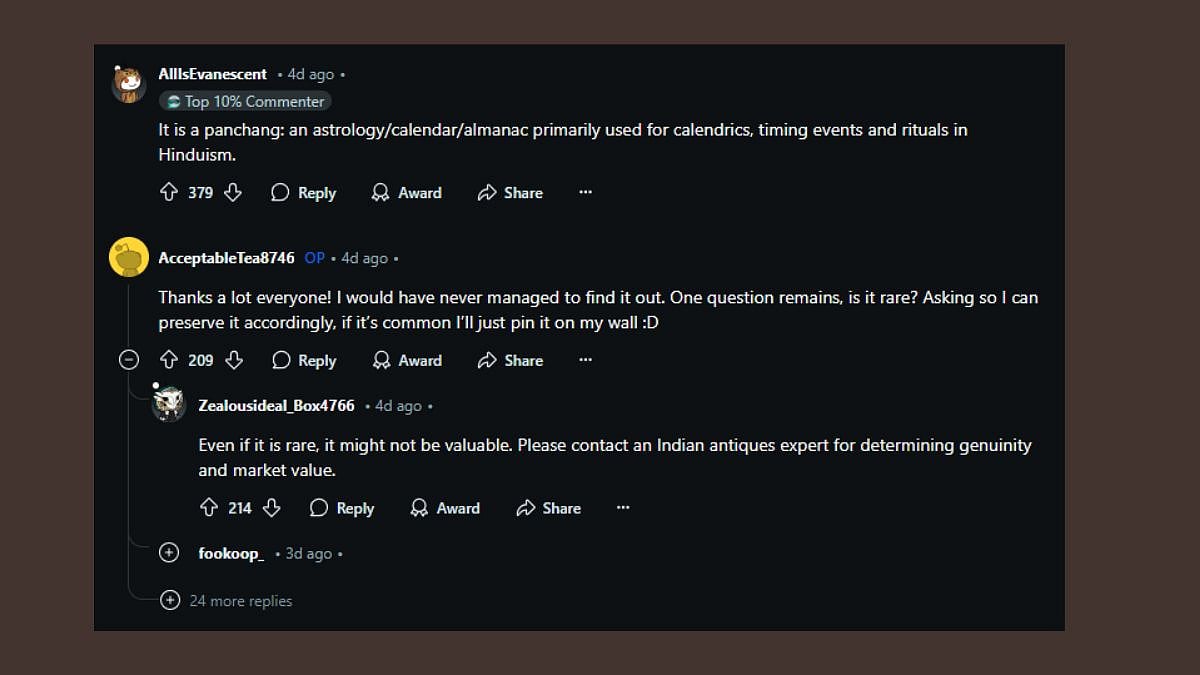1200x675 pixels.
Task: Downvote the comment with 209 votes
Action: pyautogui.click(x=233, y=360)
